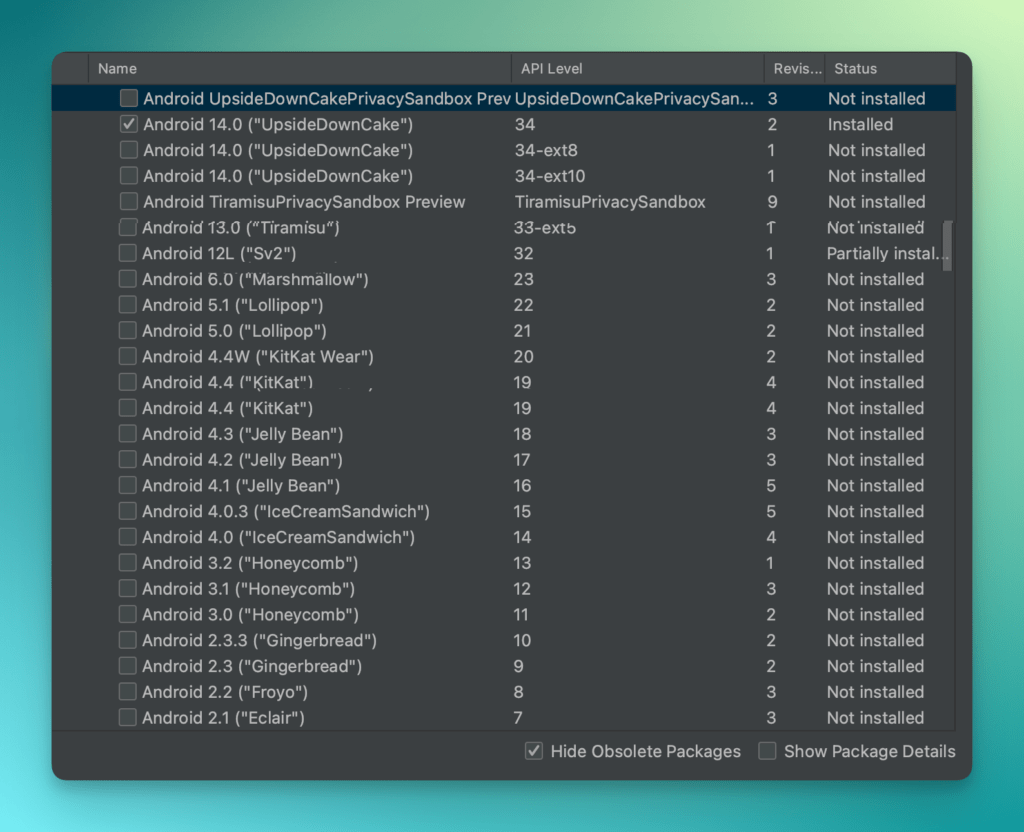The image size is (1024, 832).
Task: Tick the checkbox for API 34-ext10
Action: pyautogui.click(x=129, y=176)
